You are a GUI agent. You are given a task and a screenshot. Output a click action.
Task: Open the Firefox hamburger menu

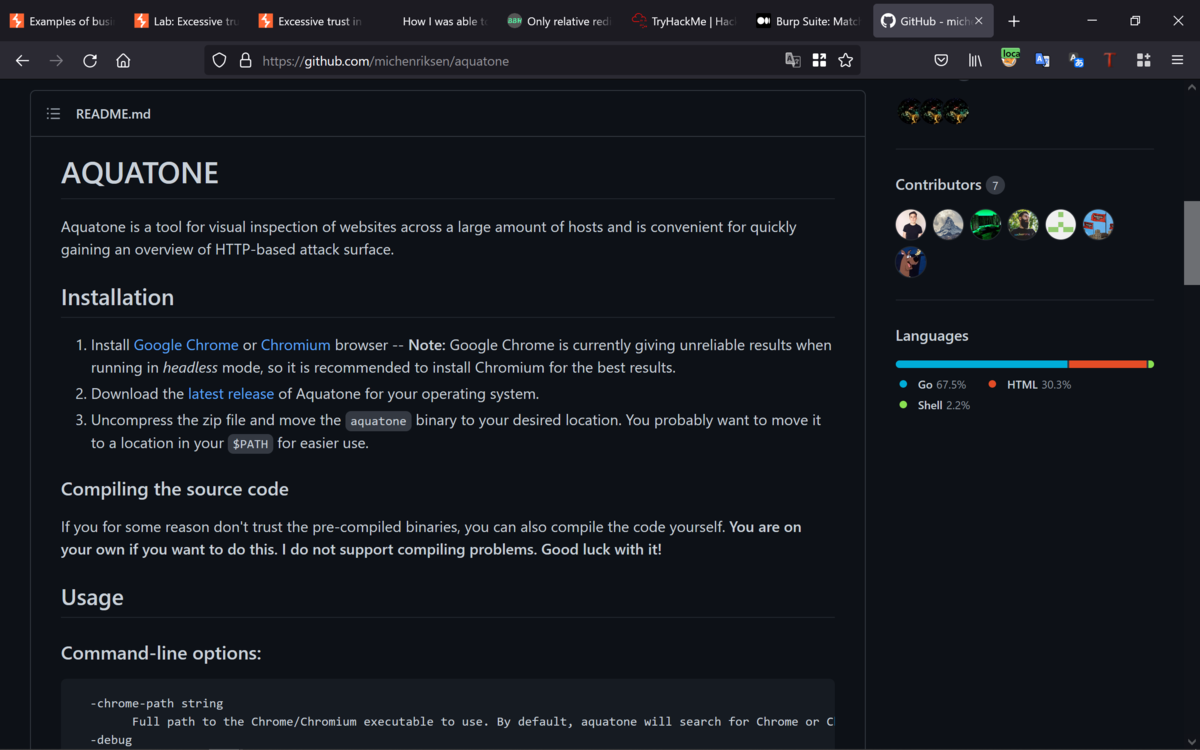point(1177,60)
